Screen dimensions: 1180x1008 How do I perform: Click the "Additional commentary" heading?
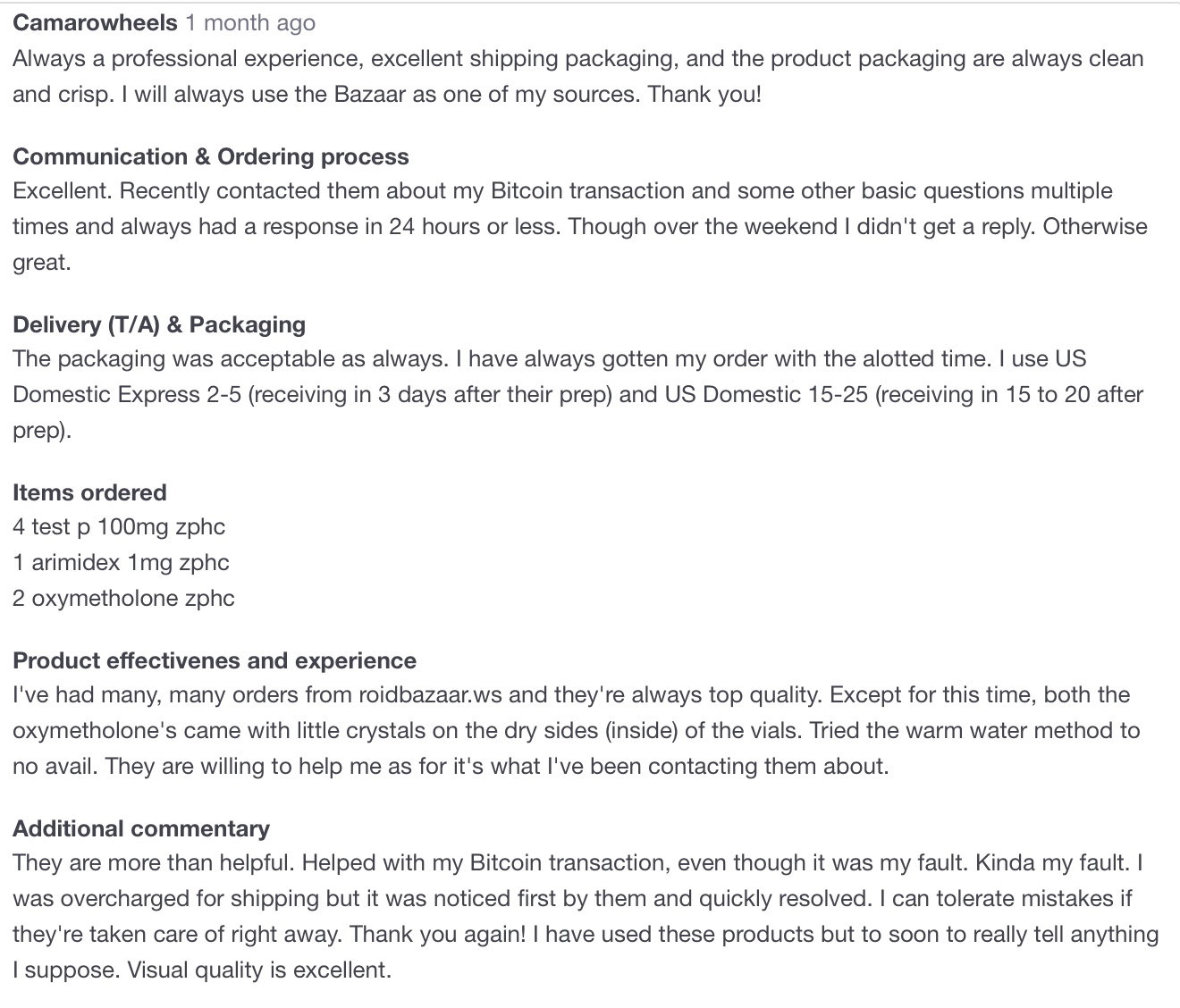tap(141, 828)
